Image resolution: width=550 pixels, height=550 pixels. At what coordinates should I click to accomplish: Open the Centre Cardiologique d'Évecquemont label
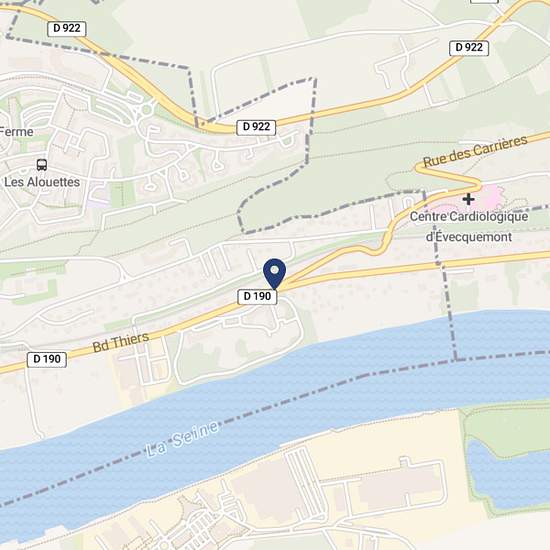tap(469, 227)
